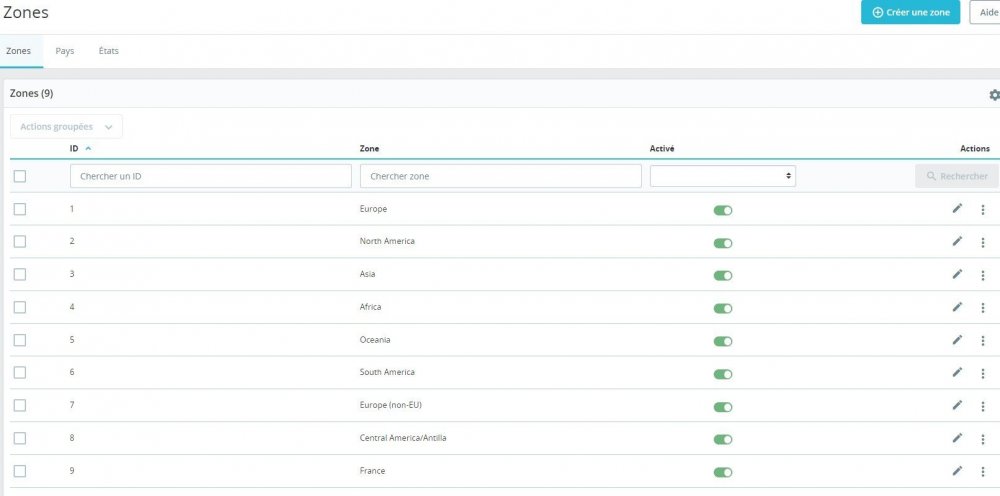The width and height of the screenshot is (1000, 496).
Task: Click the pencil edit icon for Europe
Action: (x=957, y=209)
